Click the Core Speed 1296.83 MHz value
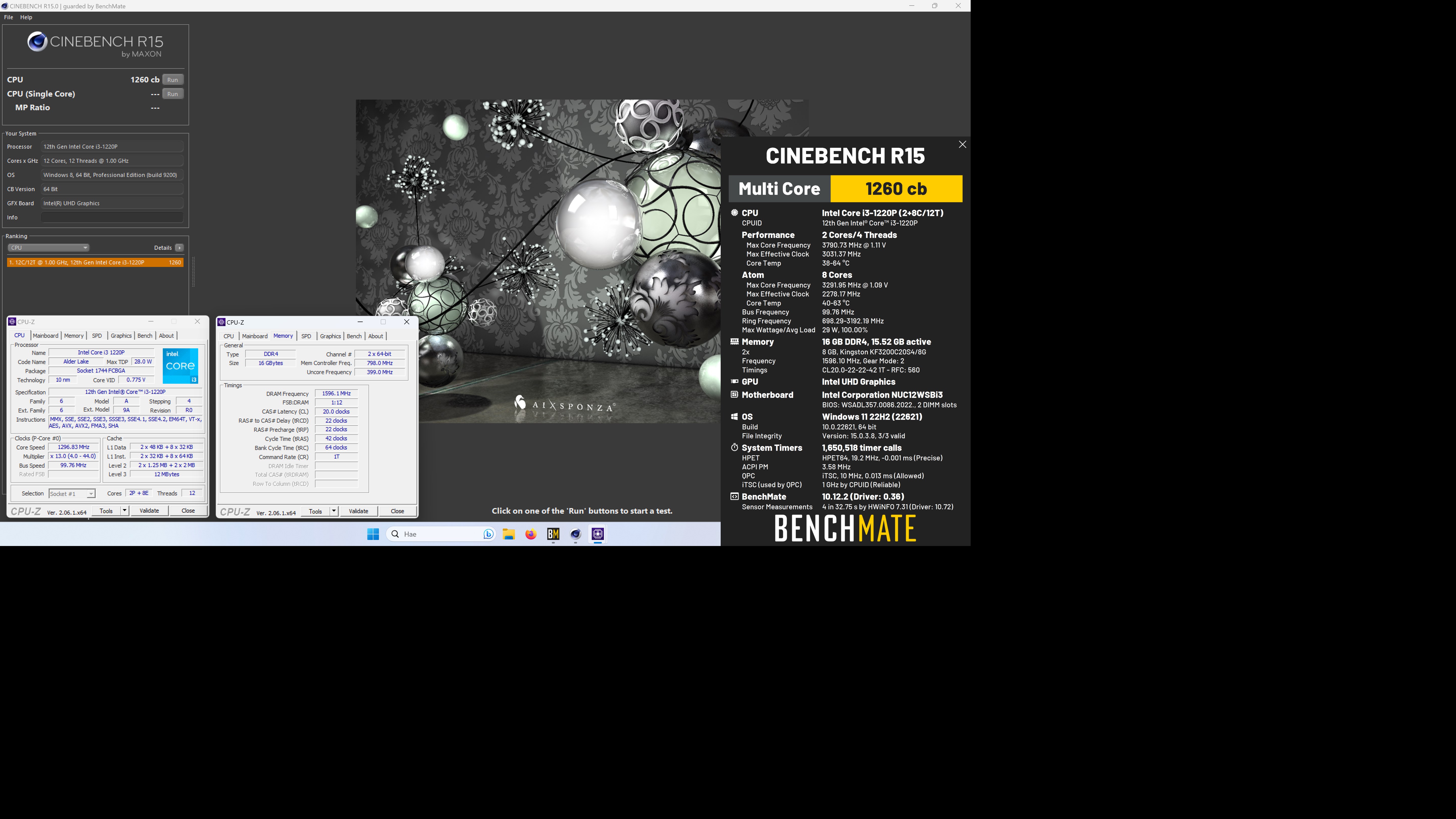 click(74, 447)
